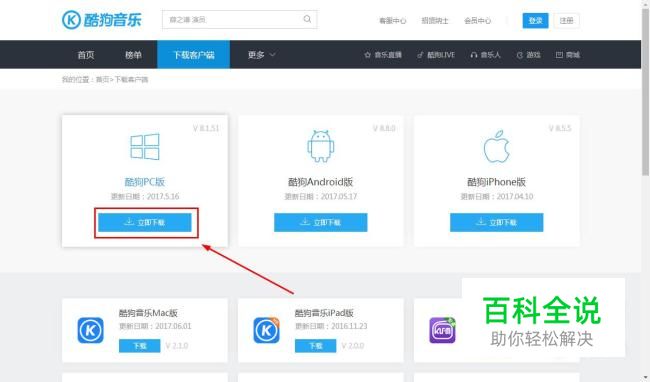Click the Android robot icon
650x382 pixels.
(320, 146)
